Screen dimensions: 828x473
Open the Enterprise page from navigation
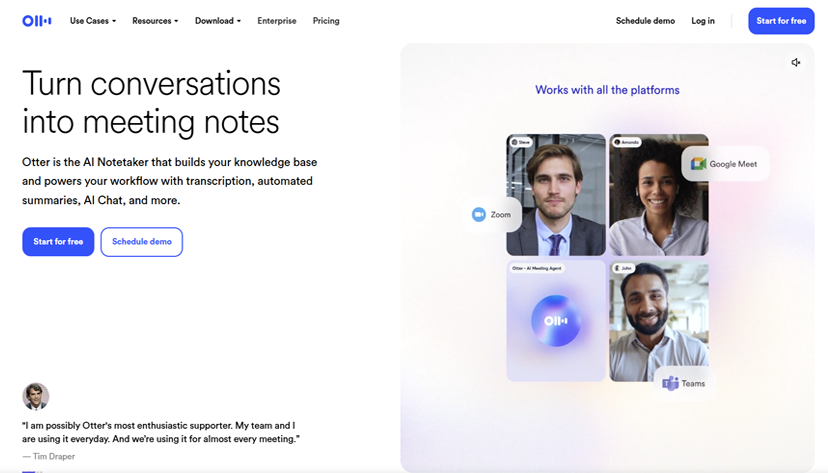coord(277,21)
